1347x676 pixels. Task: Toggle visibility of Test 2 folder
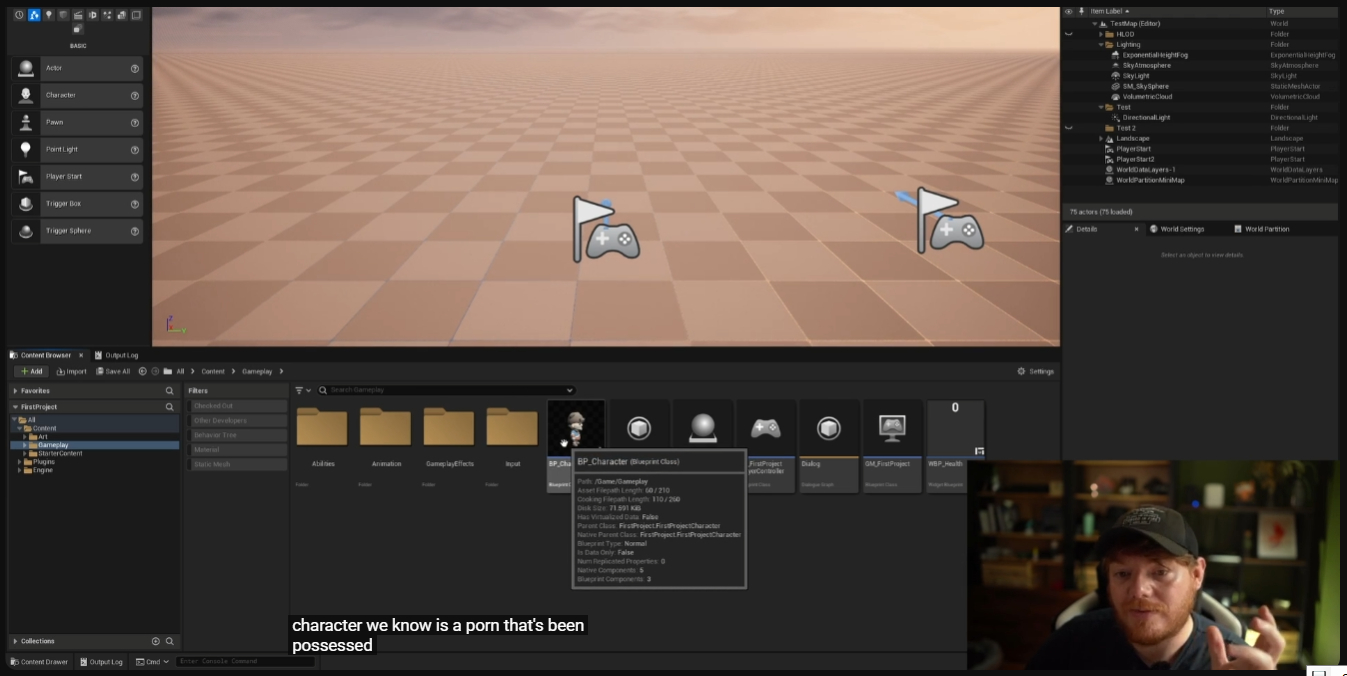click(x=1068, y=128)
